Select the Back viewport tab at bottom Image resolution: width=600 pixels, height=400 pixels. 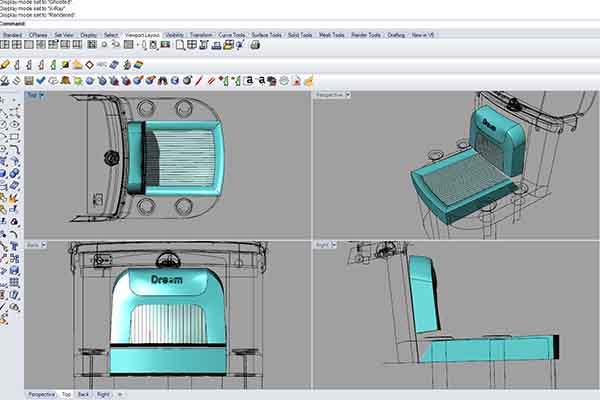pyautogui.click(x=82, y=394)
